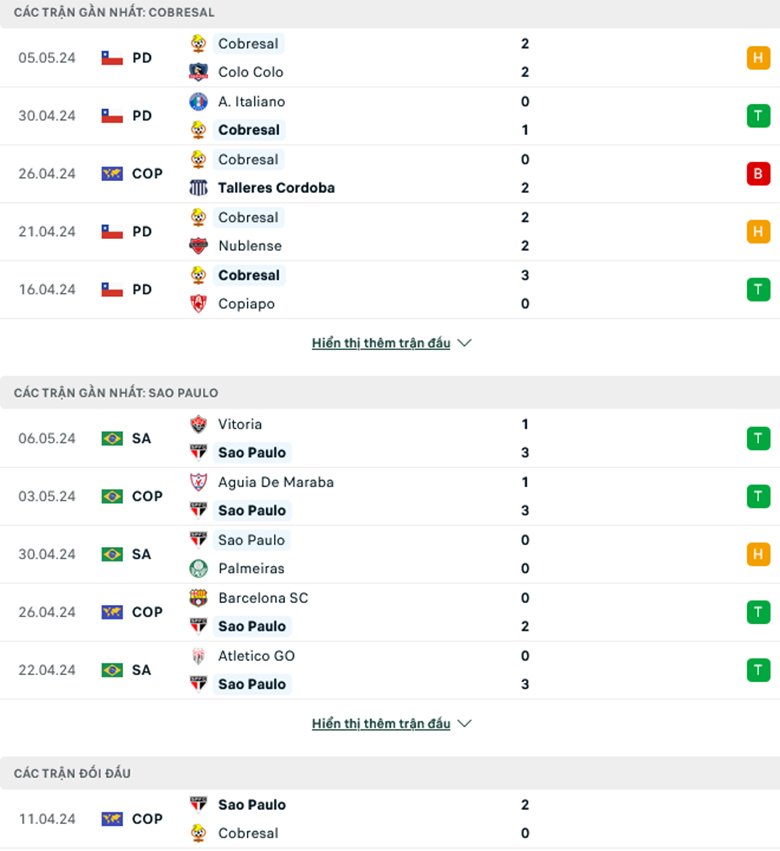780x851 pixels.
Task: Click red B result badge for Talleres match
Action: point(758,174)
